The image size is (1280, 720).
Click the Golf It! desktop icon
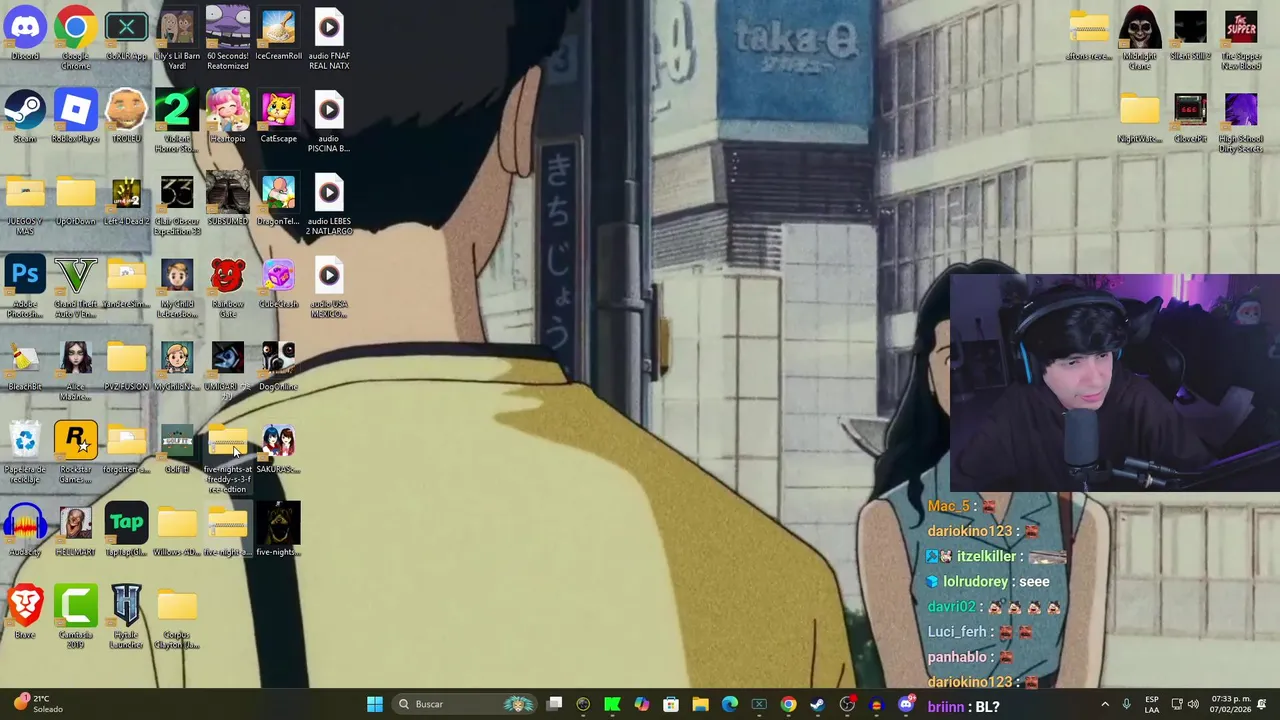(177, 448)
